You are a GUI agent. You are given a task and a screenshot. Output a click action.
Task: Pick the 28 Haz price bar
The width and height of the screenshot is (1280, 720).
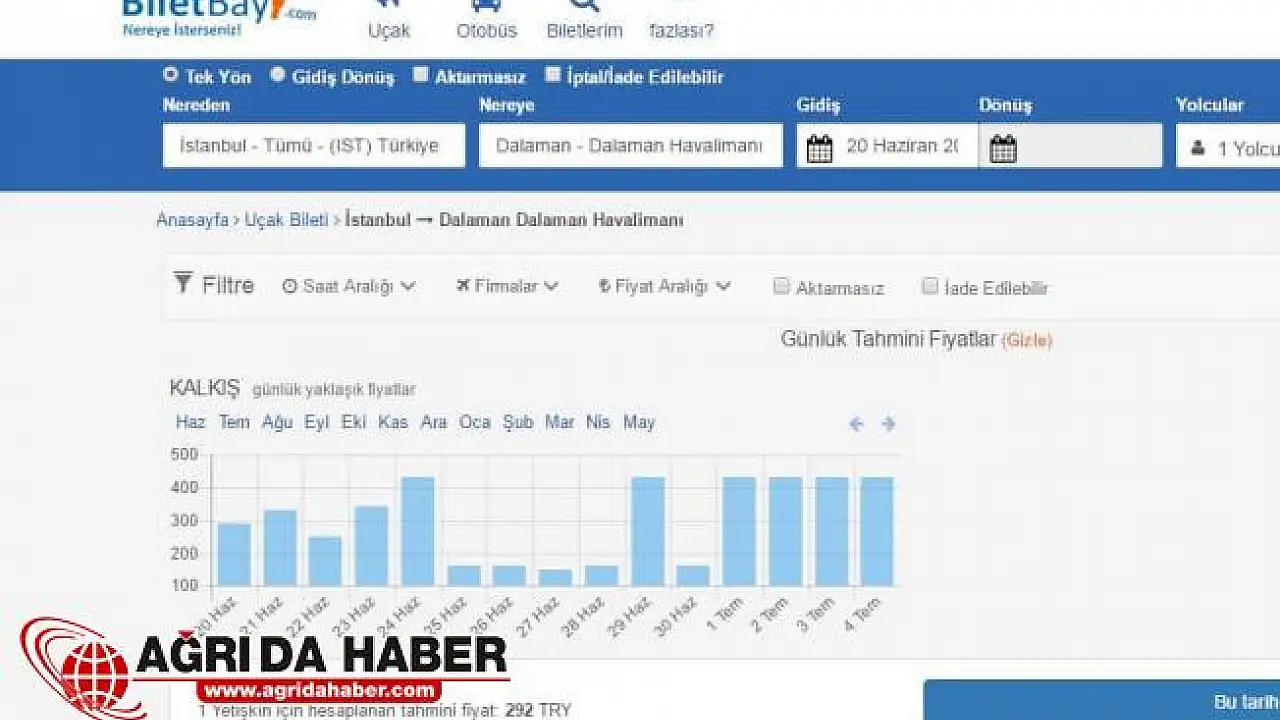(x=601, y=576)
